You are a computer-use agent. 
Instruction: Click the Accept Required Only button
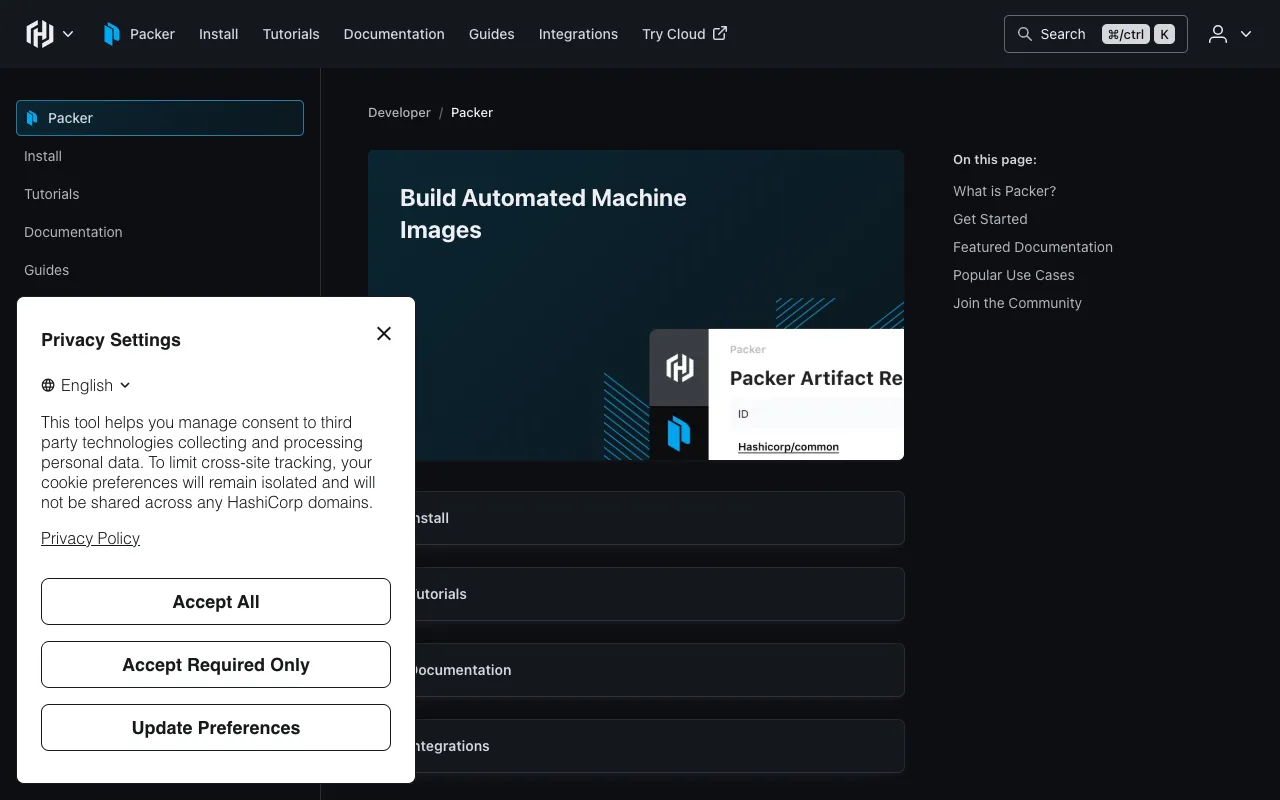215,664
